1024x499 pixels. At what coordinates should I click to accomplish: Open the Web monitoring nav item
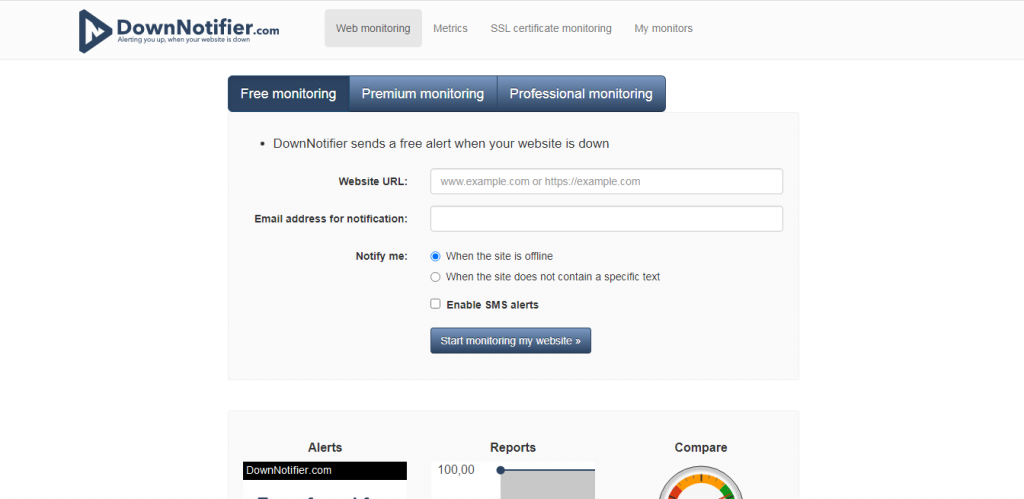373,28
